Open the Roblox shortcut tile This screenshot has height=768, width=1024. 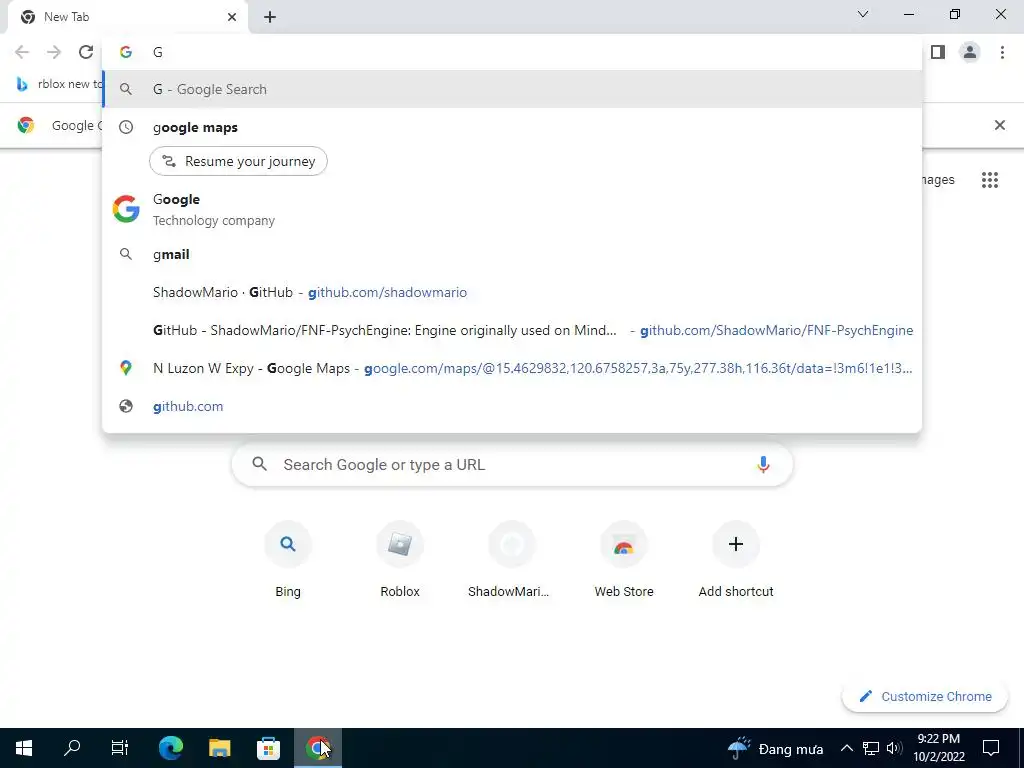[x=400, y=559]
